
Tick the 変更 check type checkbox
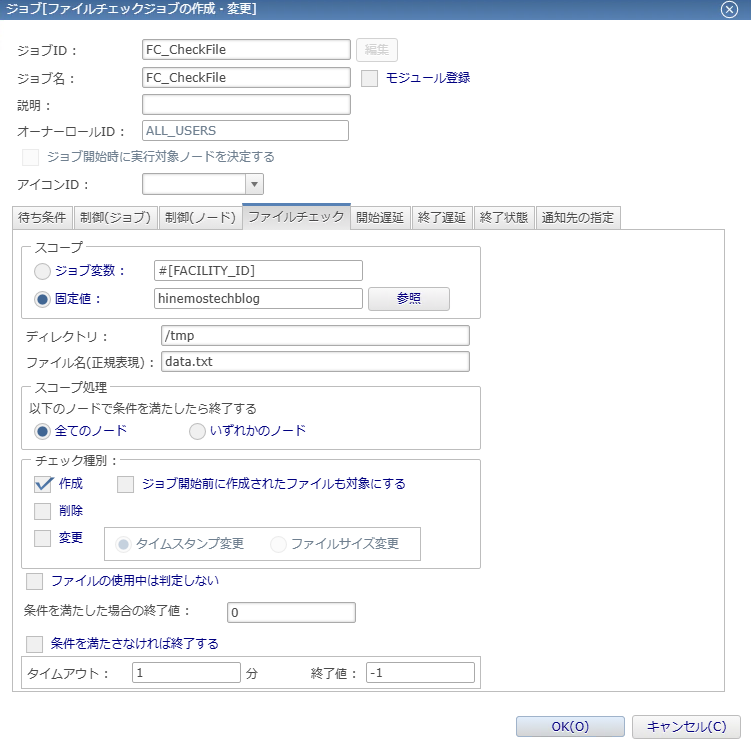click(43, 538)
